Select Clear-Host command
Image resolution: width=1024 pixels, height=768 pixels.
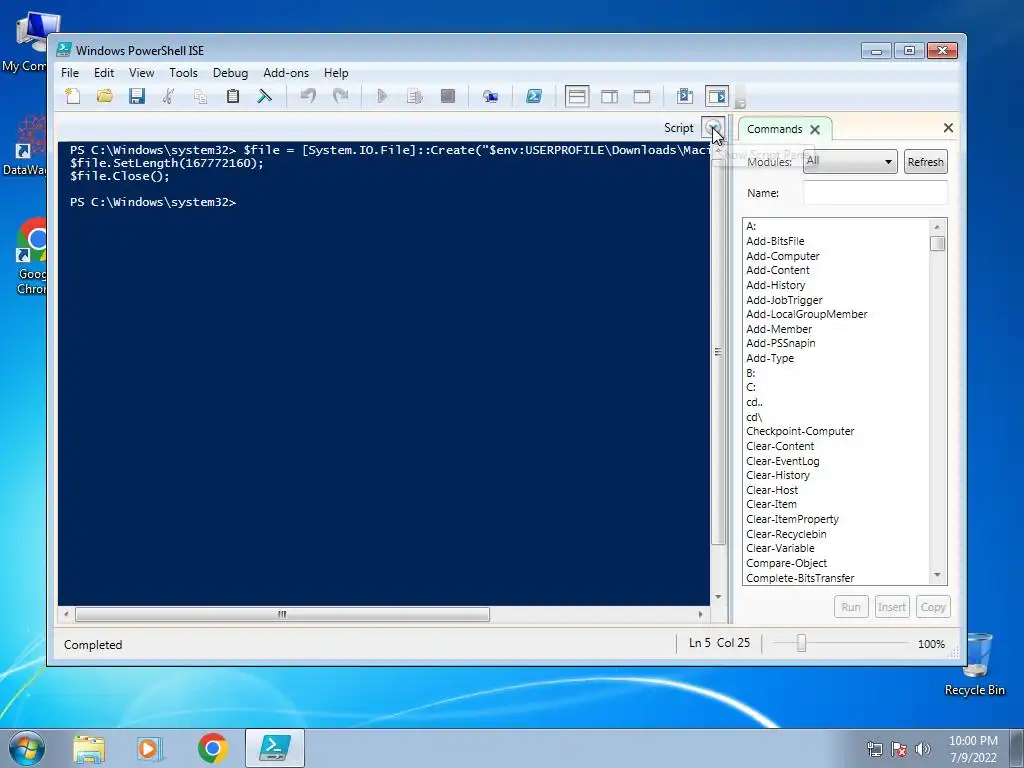tap(772, 490)
